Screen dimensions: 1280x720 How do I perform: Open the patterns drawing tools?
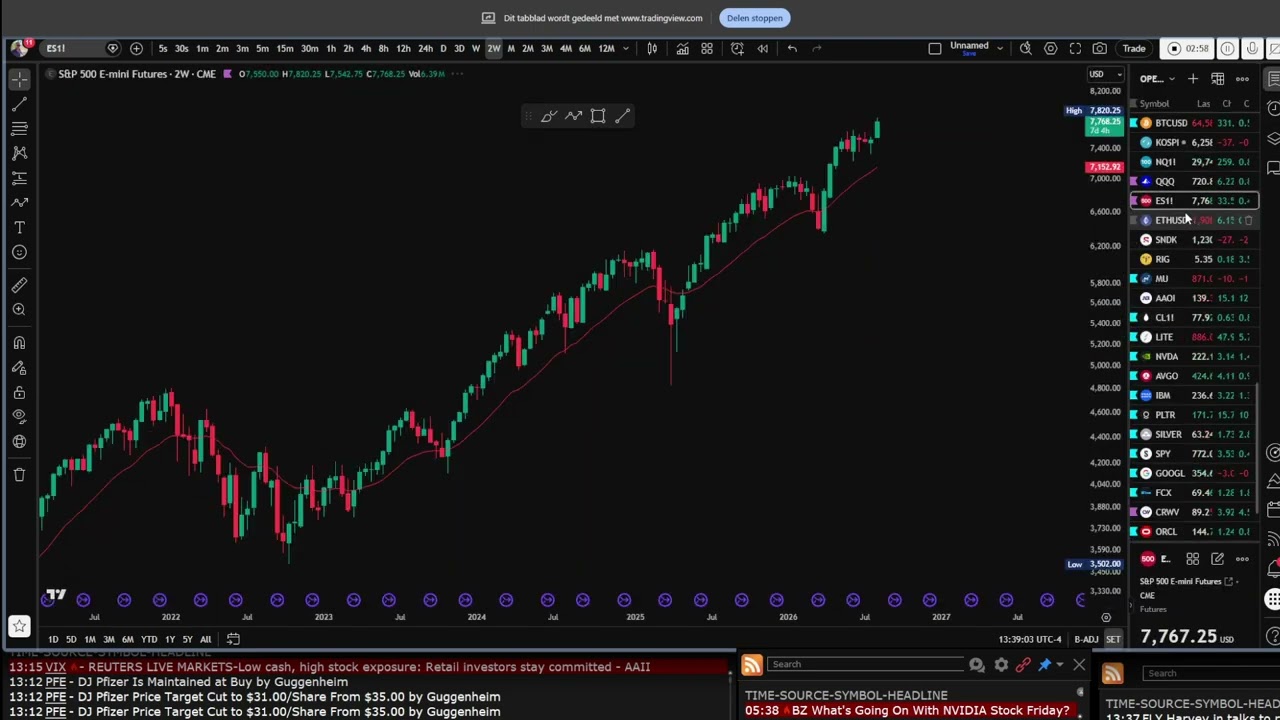pos(19,153)
